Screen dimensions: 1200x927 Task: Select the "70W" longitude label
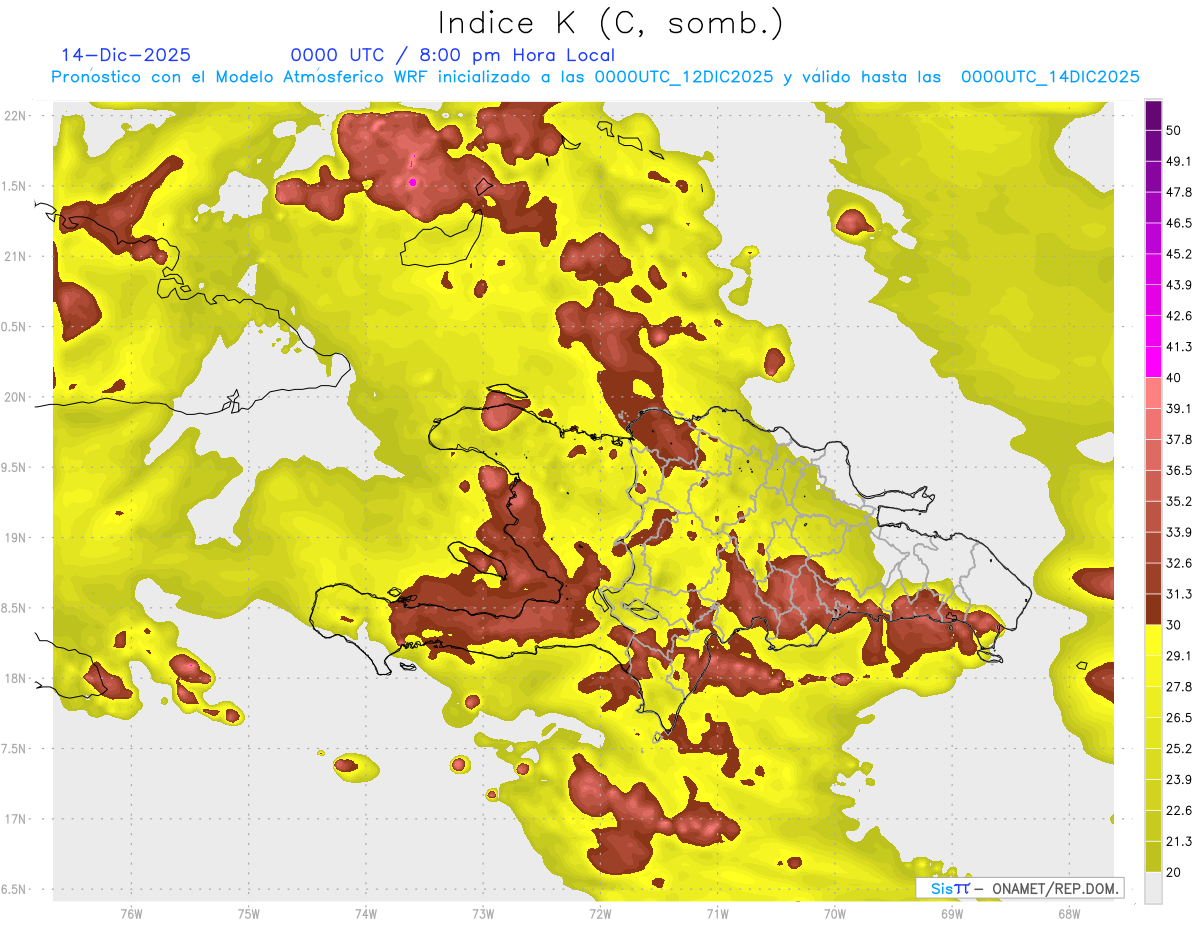[835, 913]
